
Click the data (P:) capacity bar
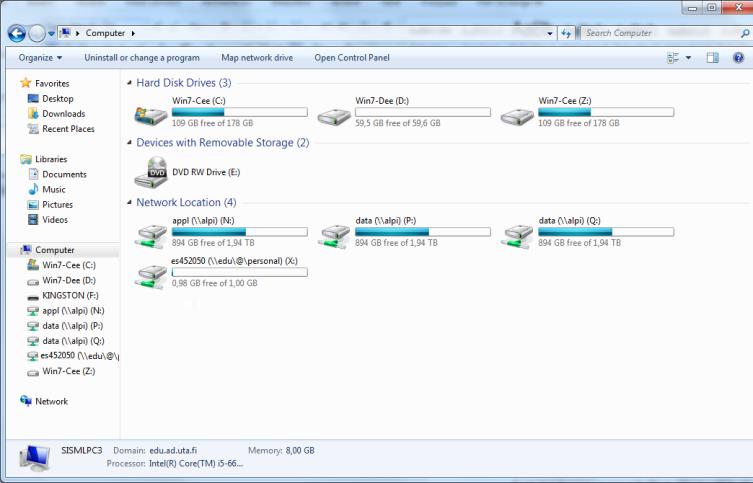point(423,232)
